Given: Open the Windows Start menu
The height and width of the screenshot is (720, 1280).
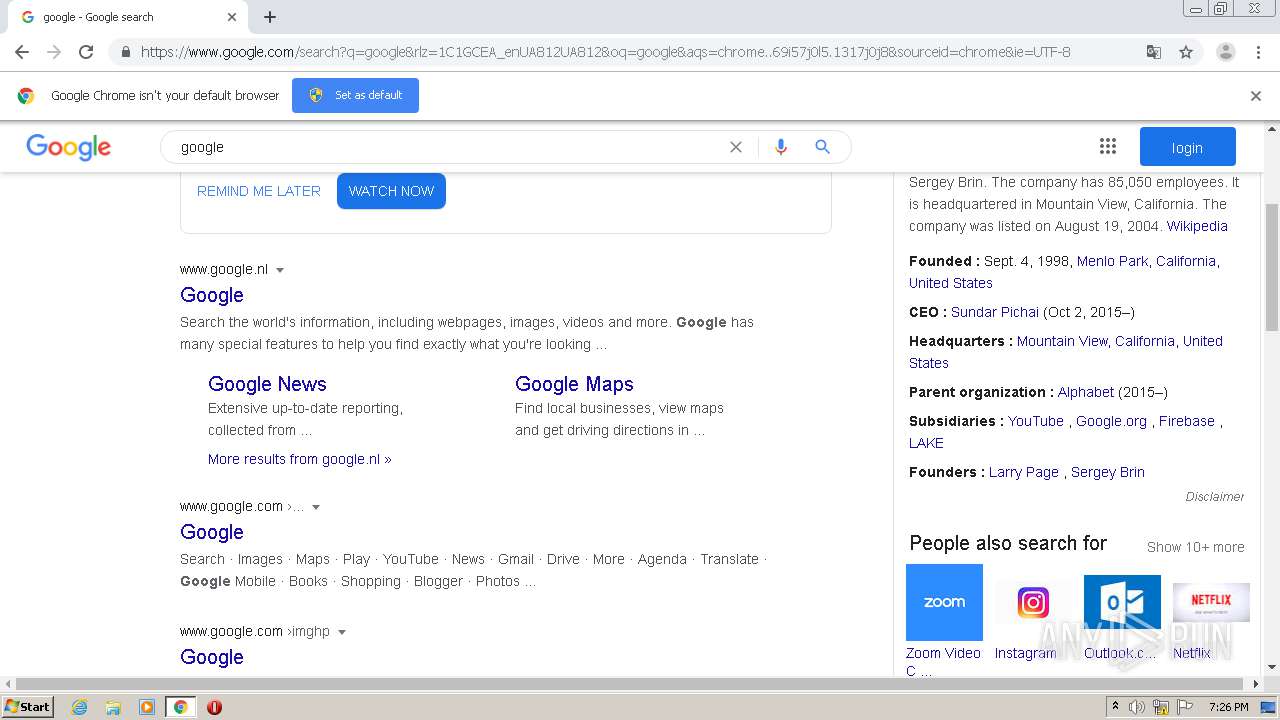Looking at the screenshot, I should click(x=28, y=707).
